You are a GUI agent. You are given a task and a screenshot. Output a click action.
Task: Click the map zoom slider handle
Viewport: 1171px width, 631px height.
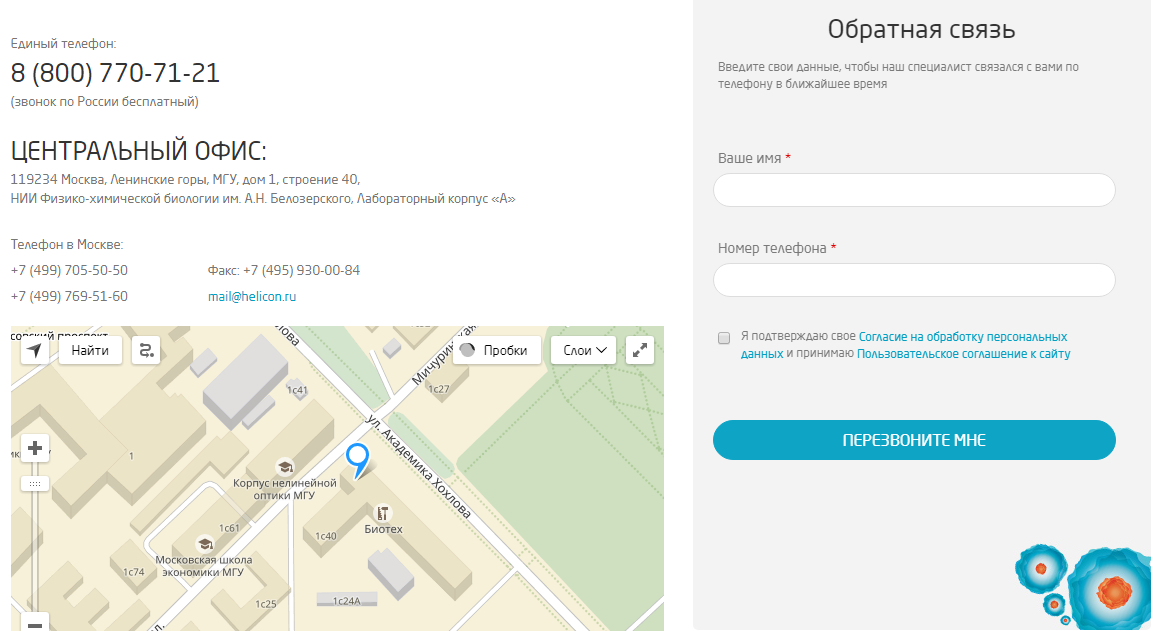[35, 484]
